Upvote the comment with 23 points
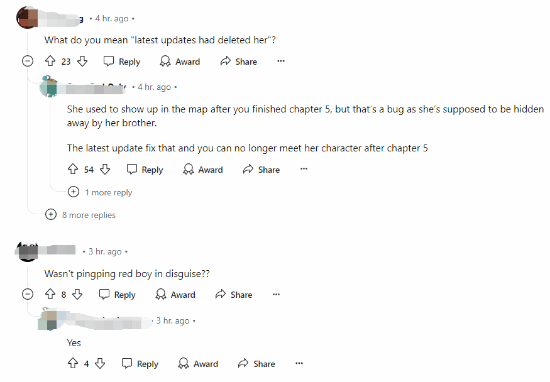 pyautogui.click(x=50, y=61)
